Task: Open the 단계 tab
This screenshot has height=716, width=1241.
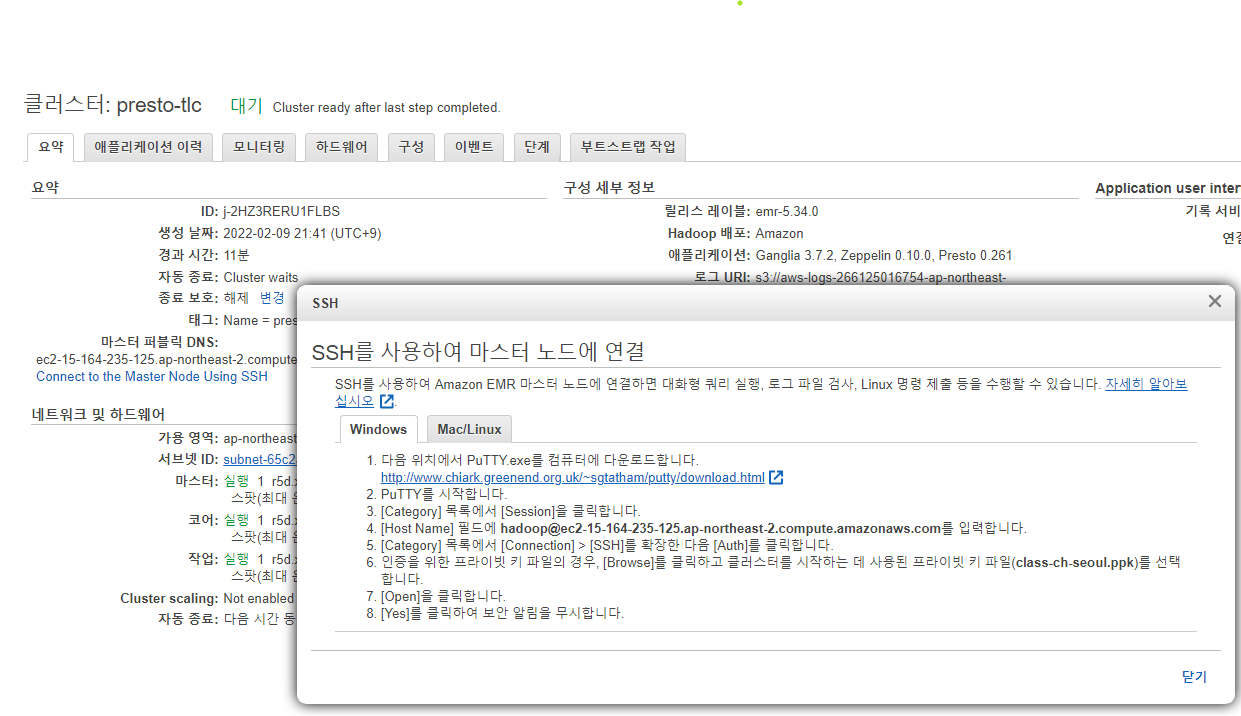Action: point(537,147)
